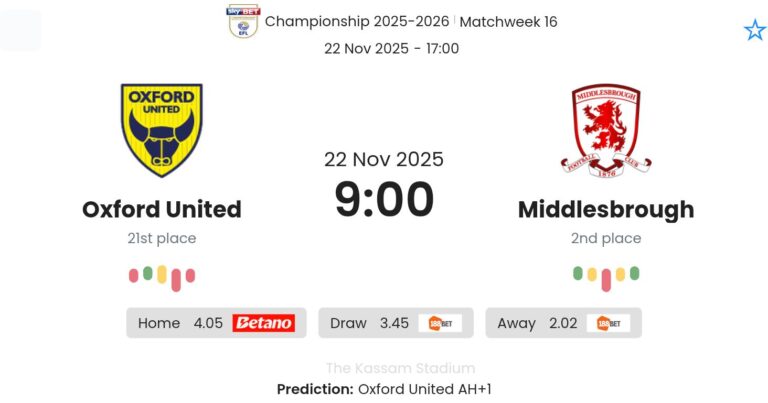Click the favorite star icon

pos(754,30)
